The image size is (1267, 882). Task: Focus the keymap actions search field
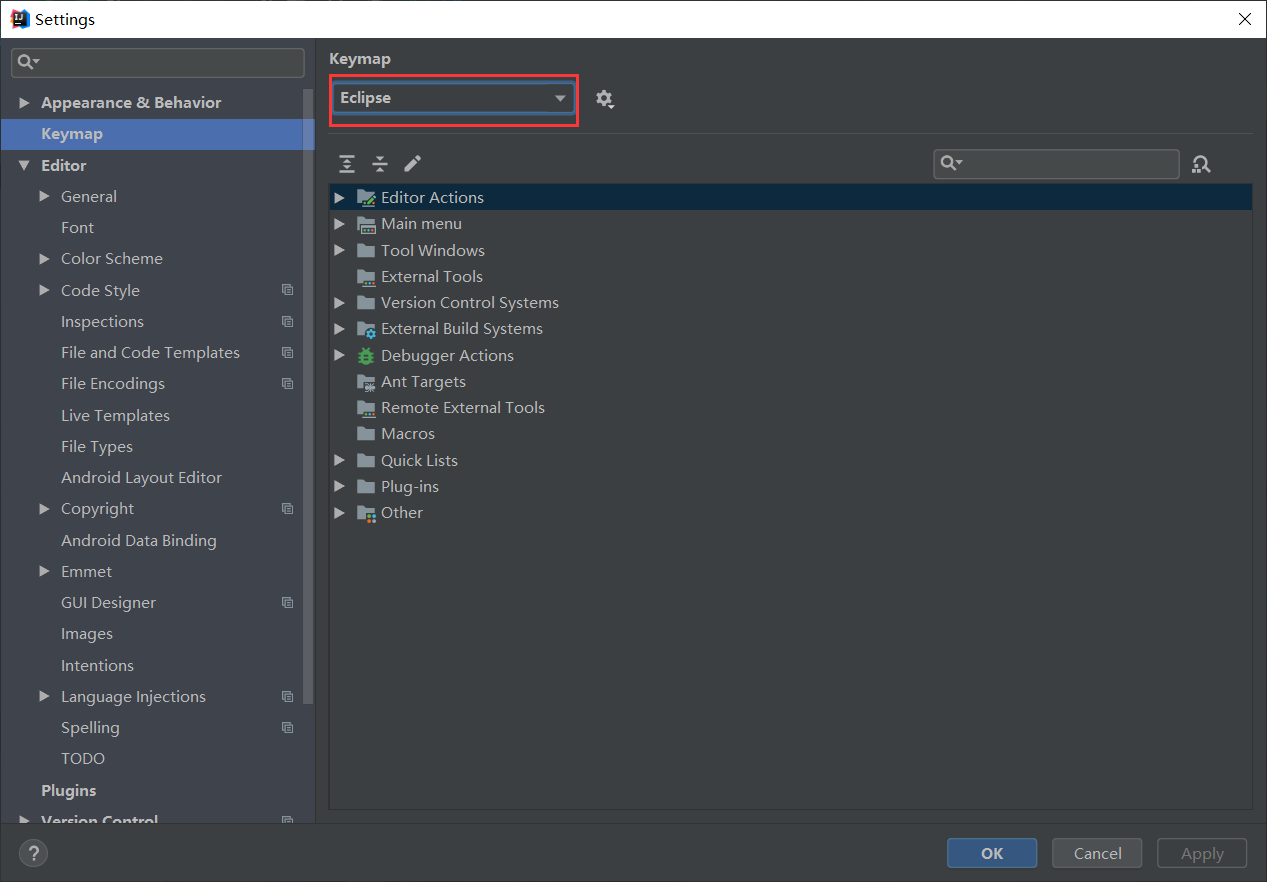[x=1057, y=164]
